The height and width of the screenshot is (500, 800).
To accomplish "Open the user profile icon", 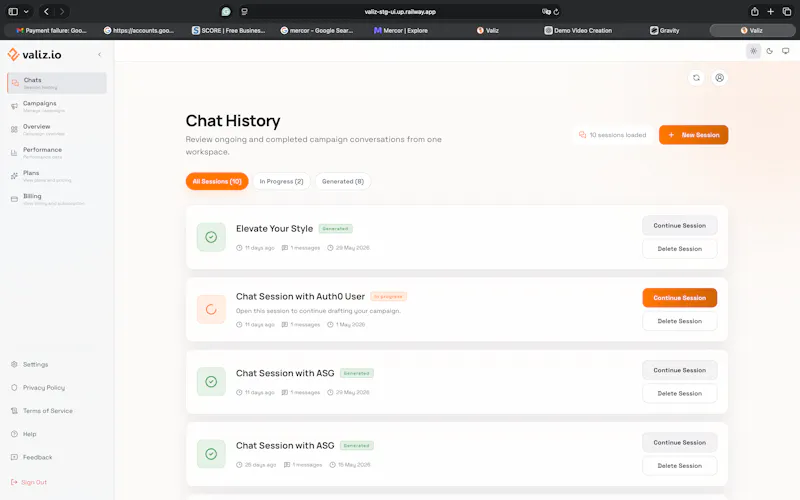I will [x=719, y=78].
